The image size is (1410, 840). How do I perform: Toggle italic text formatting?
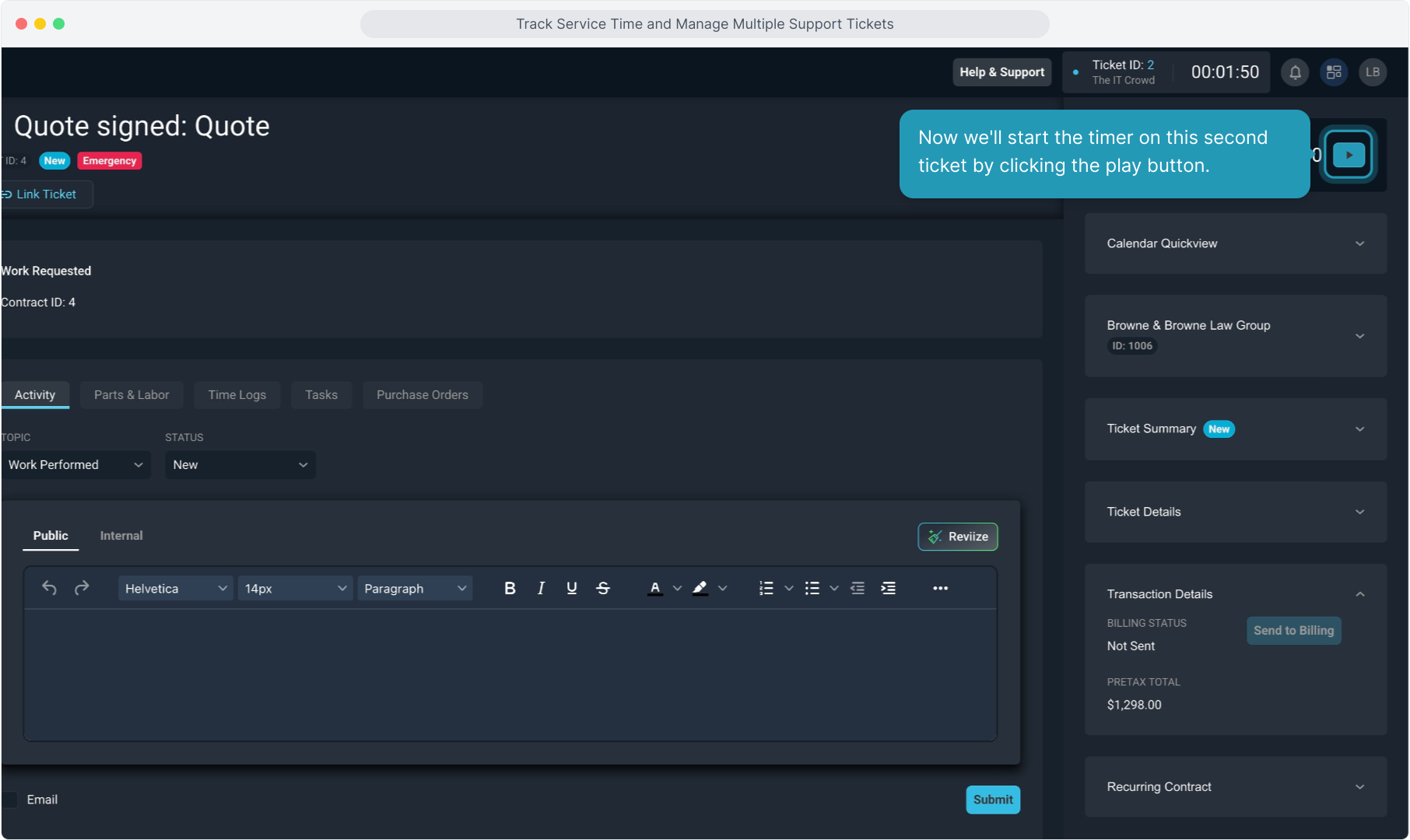(x=541, y=589)
